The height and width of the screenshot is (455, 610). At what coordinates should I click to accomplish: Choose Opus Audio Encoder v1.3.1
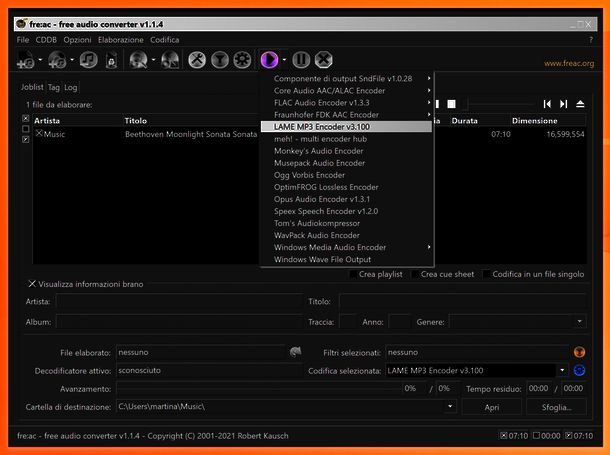(x=347, y=199)
